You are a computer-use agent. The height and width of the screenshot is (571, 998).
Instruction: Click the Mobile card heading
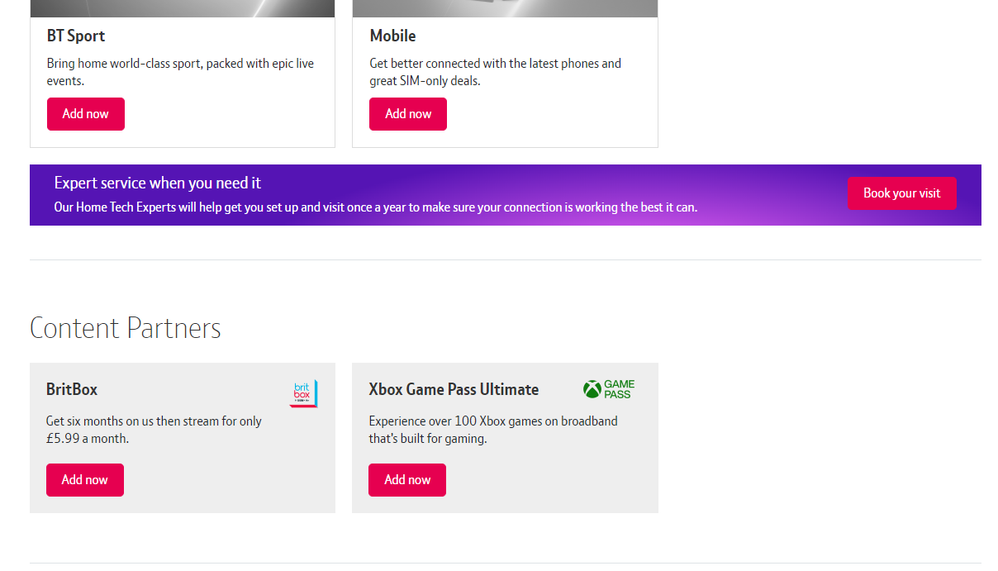point(393,36)
